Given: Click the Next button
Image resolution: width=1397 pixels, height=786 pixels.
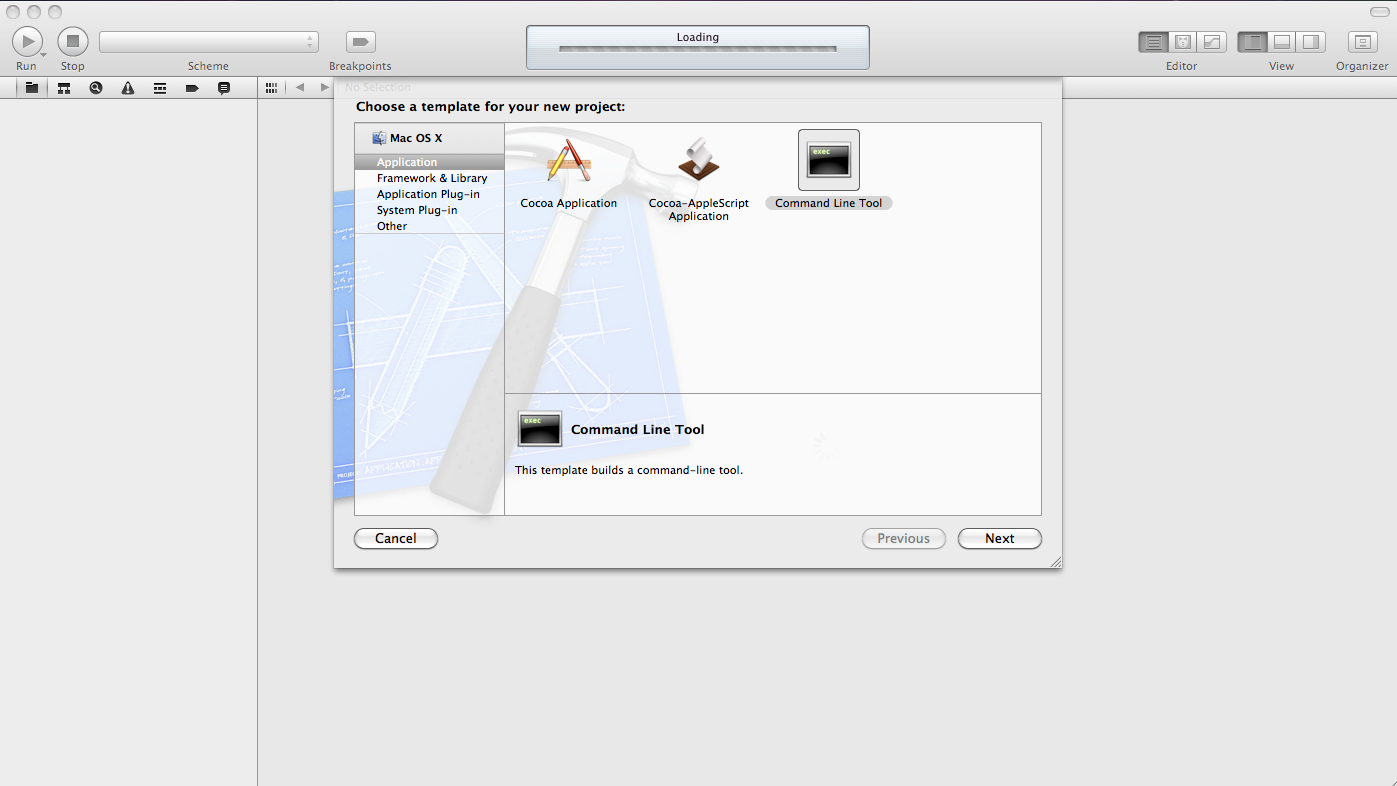Looking at the screenshot, I should (1000, 538).
